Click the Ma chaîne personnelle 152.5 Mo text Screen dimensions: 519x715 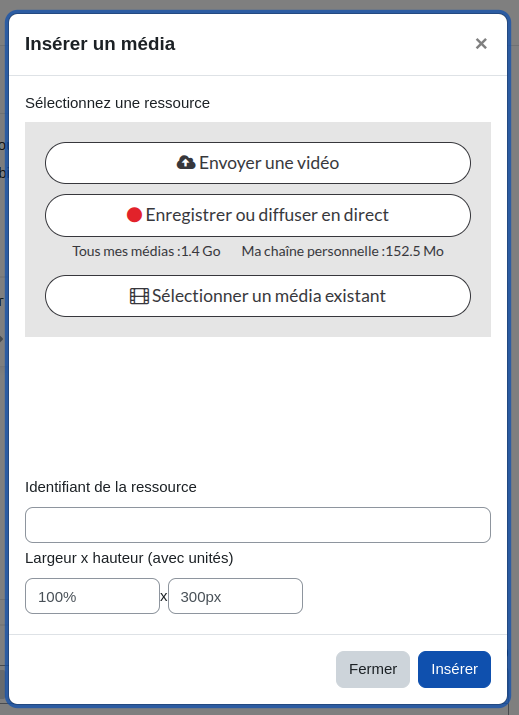[343, 251]
